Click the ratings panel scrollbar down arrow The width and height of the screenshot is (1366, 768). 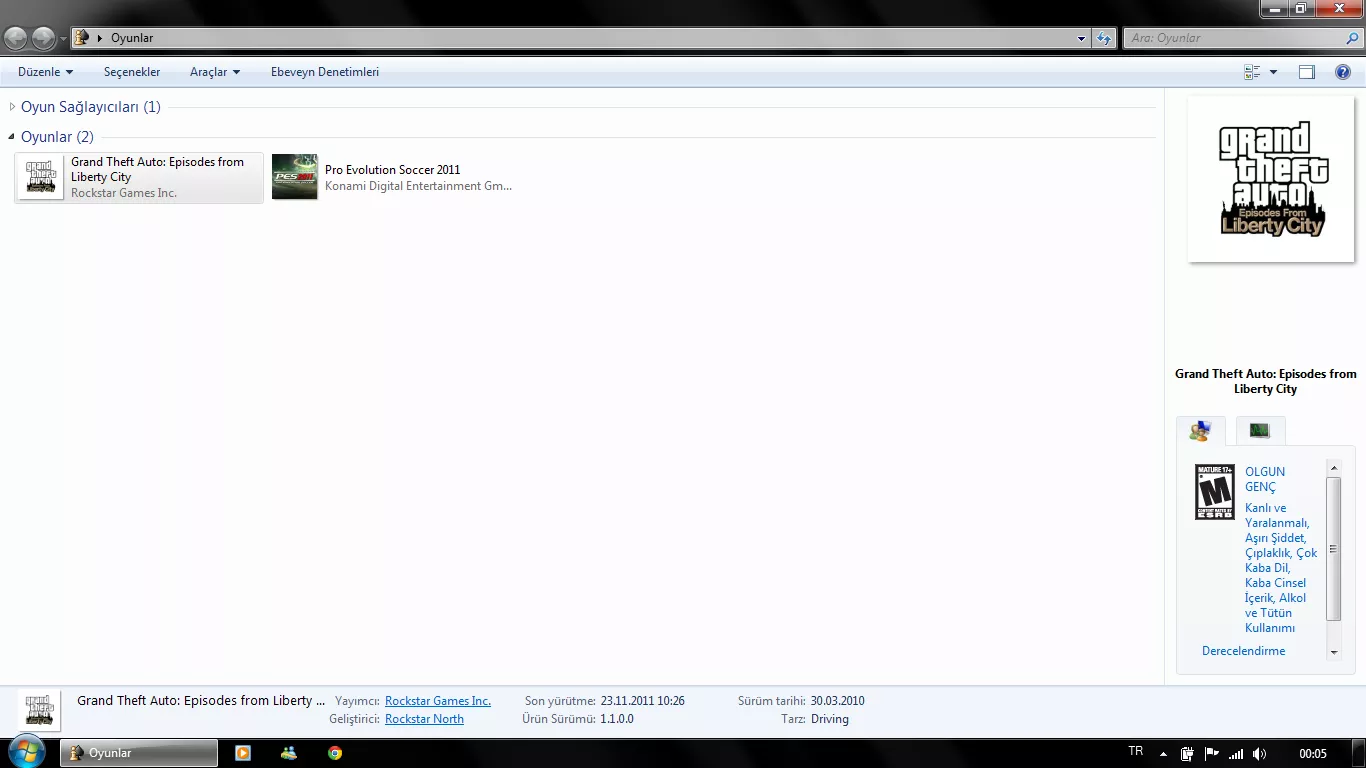pyautogui.click(x=1333, y=652)
